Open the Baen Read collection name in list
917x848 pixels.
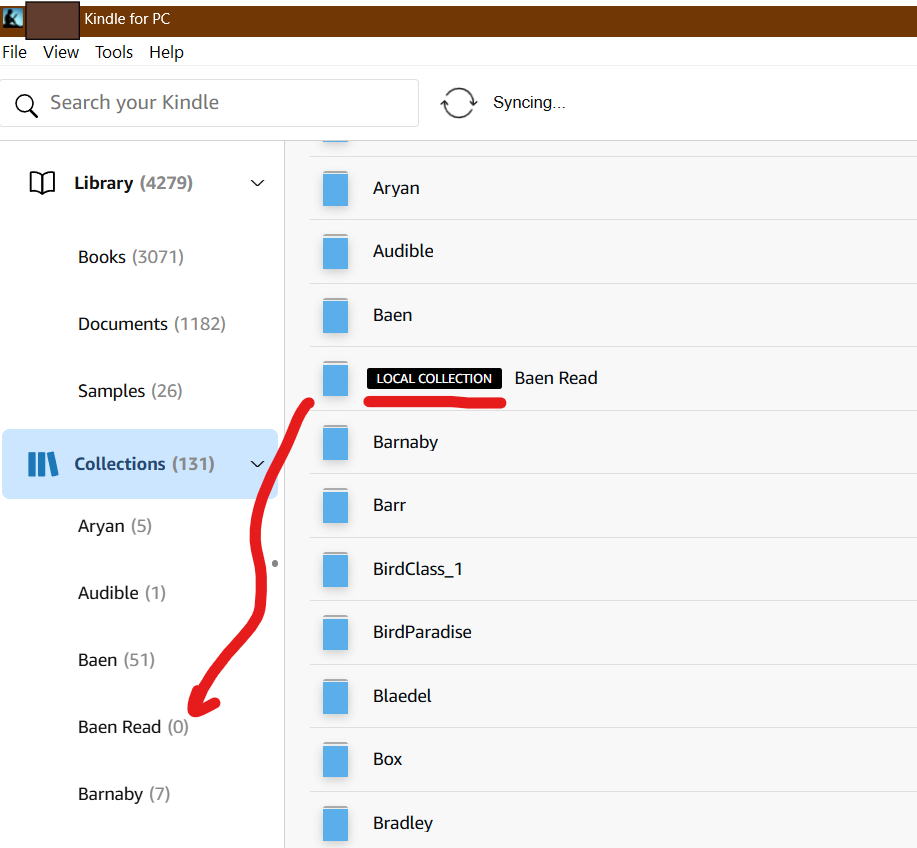pos(556,378)
